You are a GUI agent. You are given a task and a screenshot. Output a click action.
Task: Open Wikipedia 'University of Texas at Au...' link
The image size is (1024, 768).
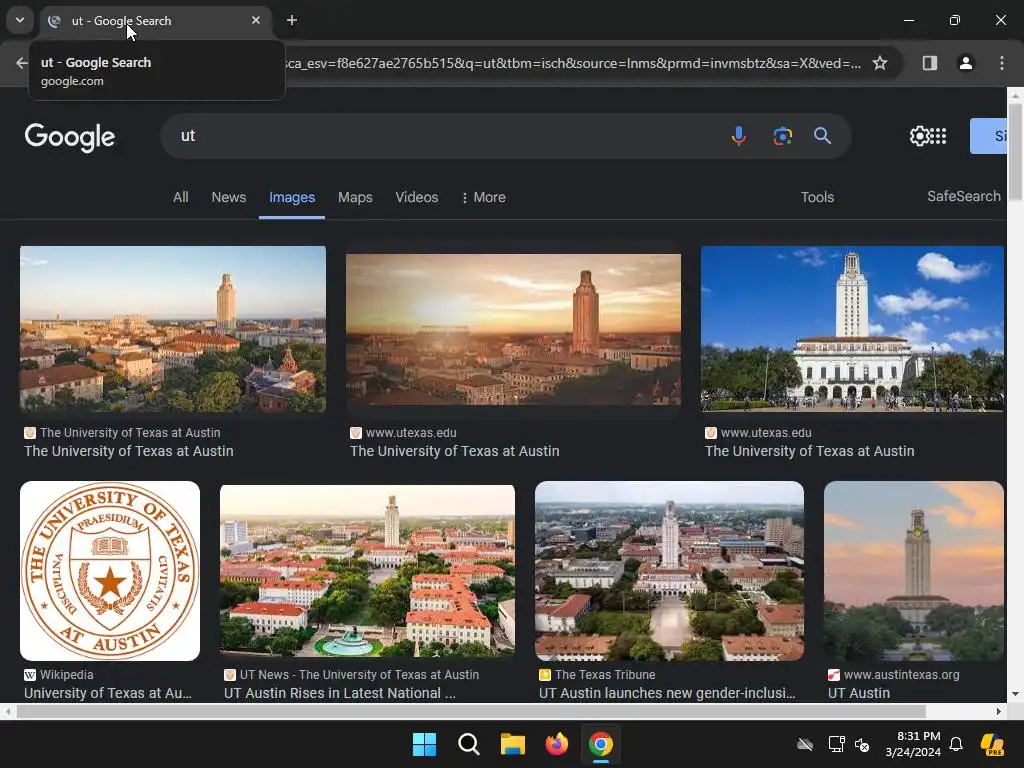[108, 694]
